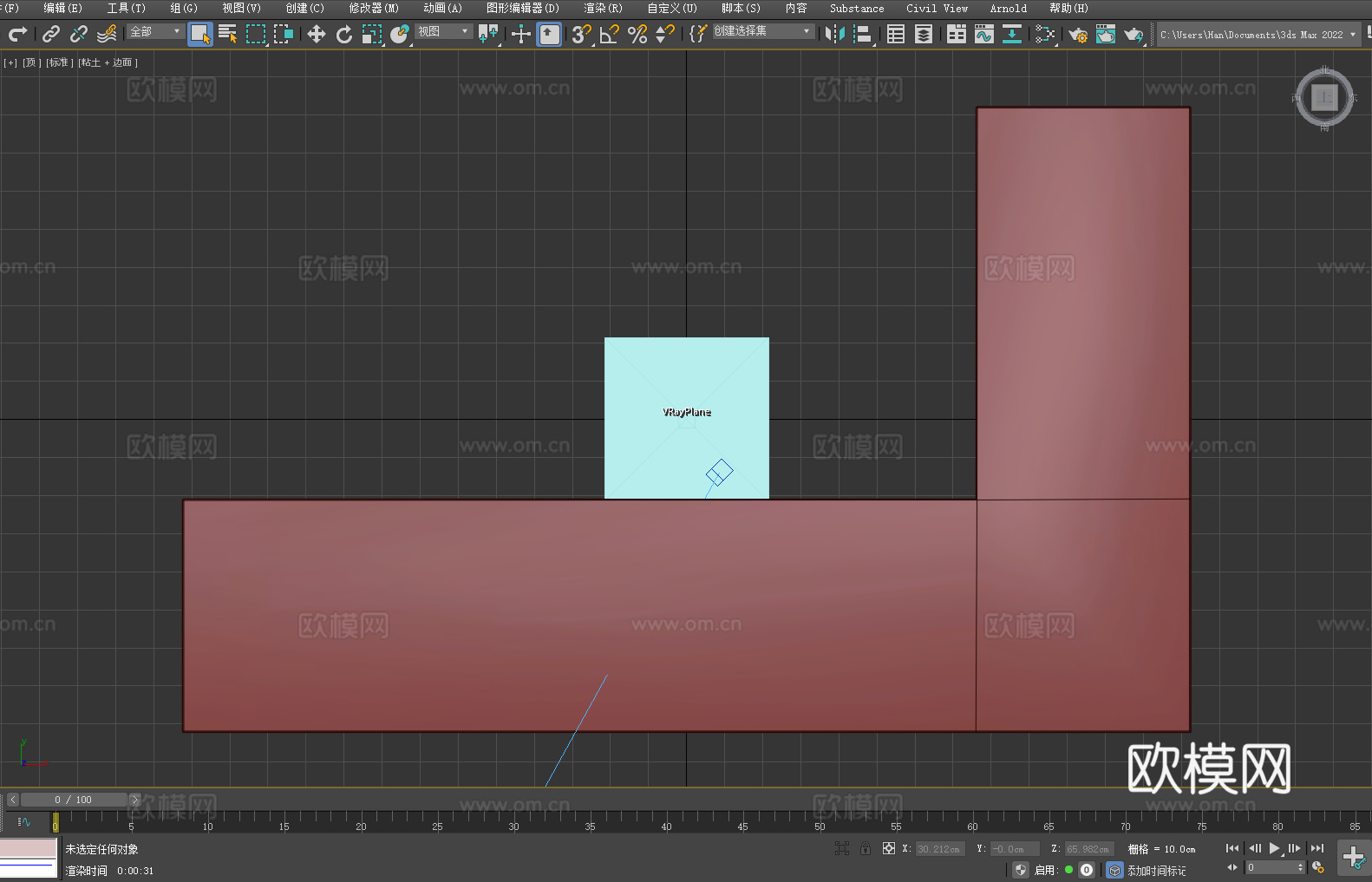
Task: Select the Rotate tool
Action: click(344, 34)
